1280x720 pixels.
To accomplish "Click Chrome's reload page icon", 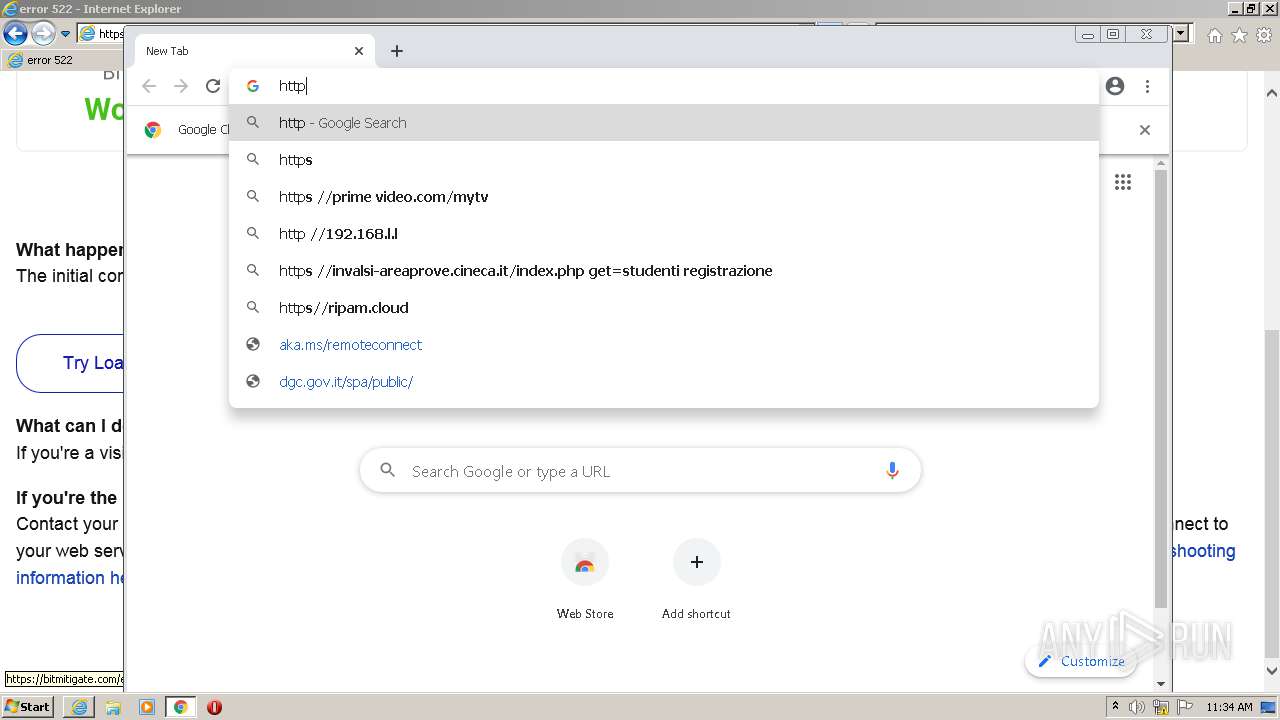I will point(213,86).
